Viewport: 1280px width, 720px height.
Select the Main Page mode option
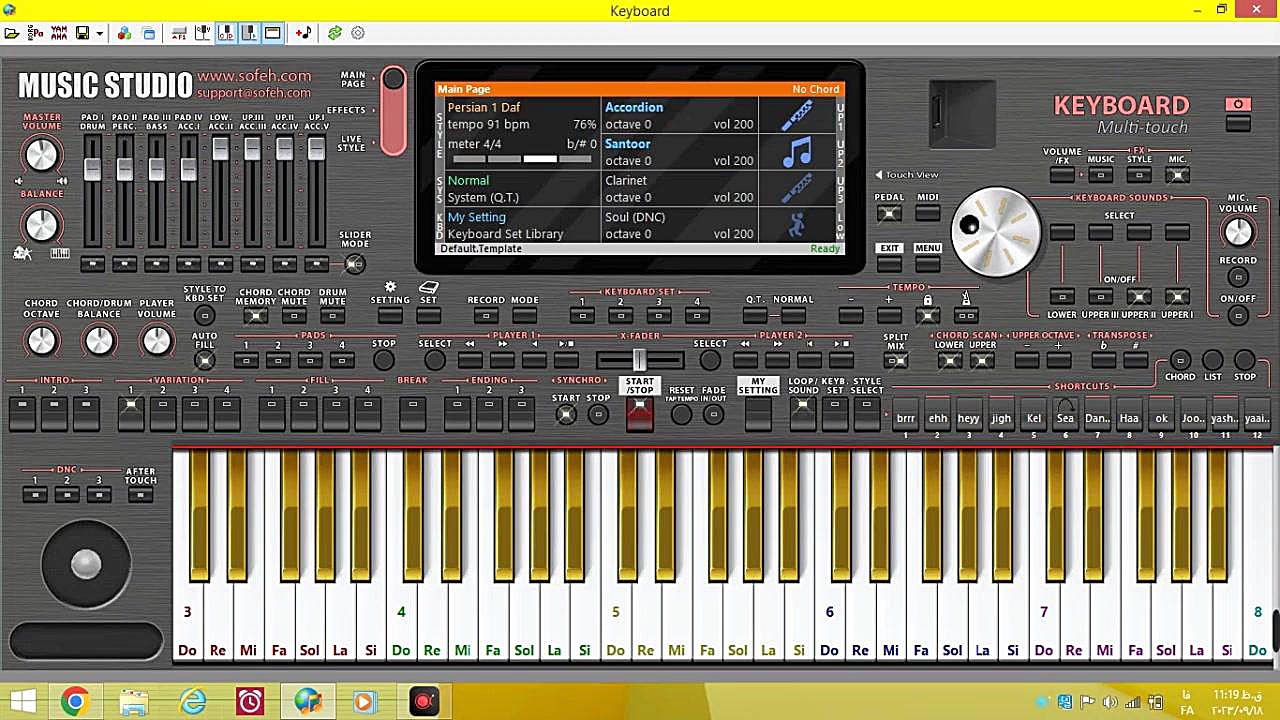[353, 79]
